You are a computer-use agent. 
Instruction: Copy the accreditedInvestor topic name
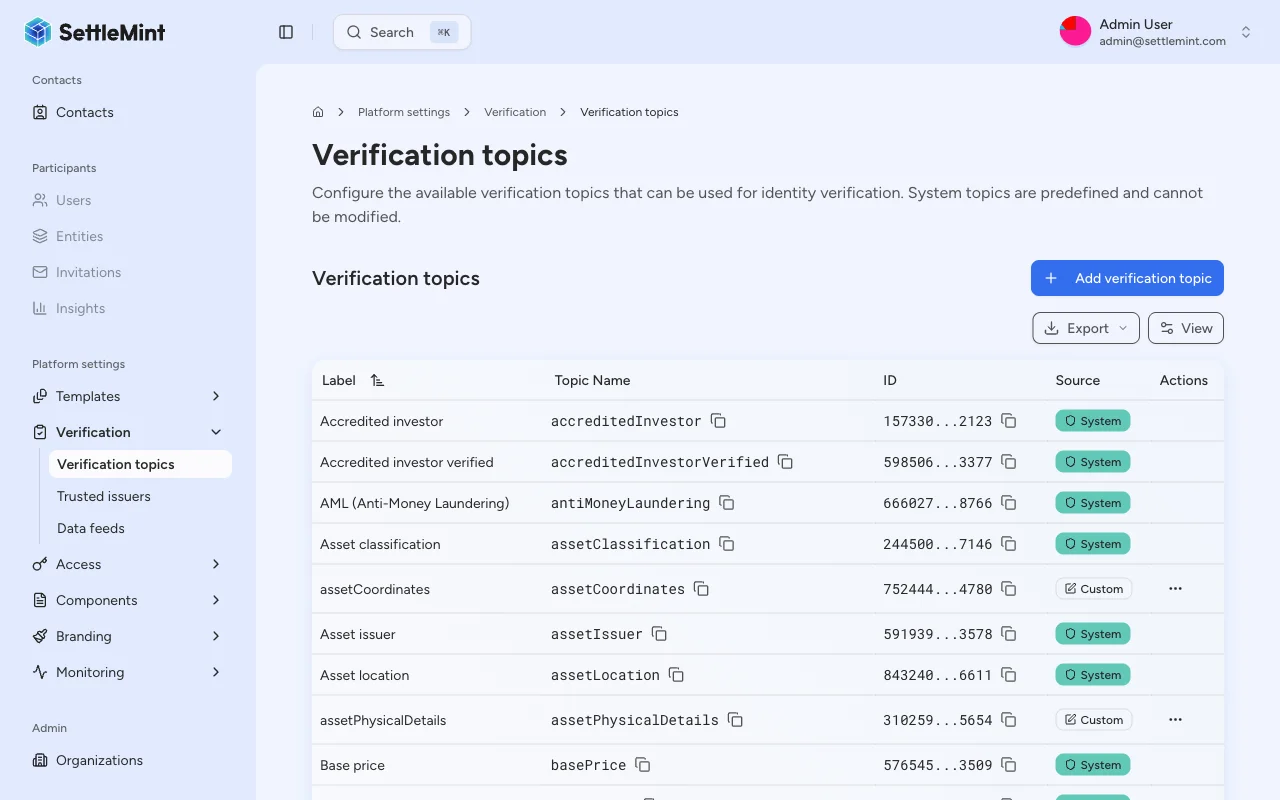click(x=719, y=421)
